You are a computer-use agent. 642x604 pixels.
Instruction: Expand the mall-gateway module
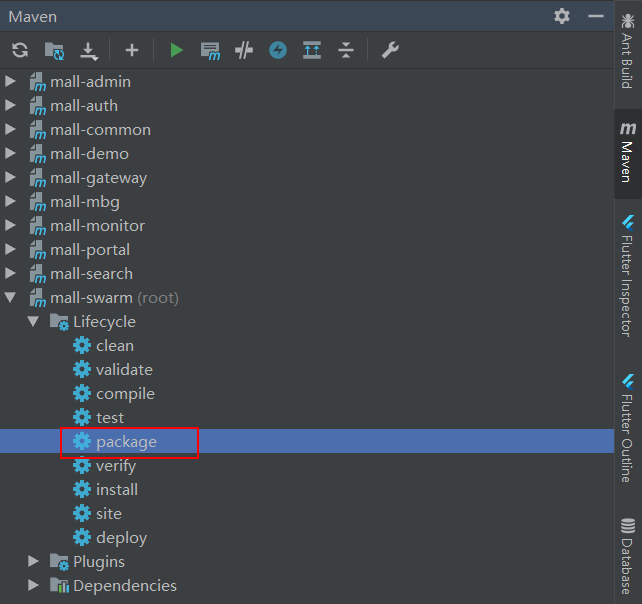point(10,177)
